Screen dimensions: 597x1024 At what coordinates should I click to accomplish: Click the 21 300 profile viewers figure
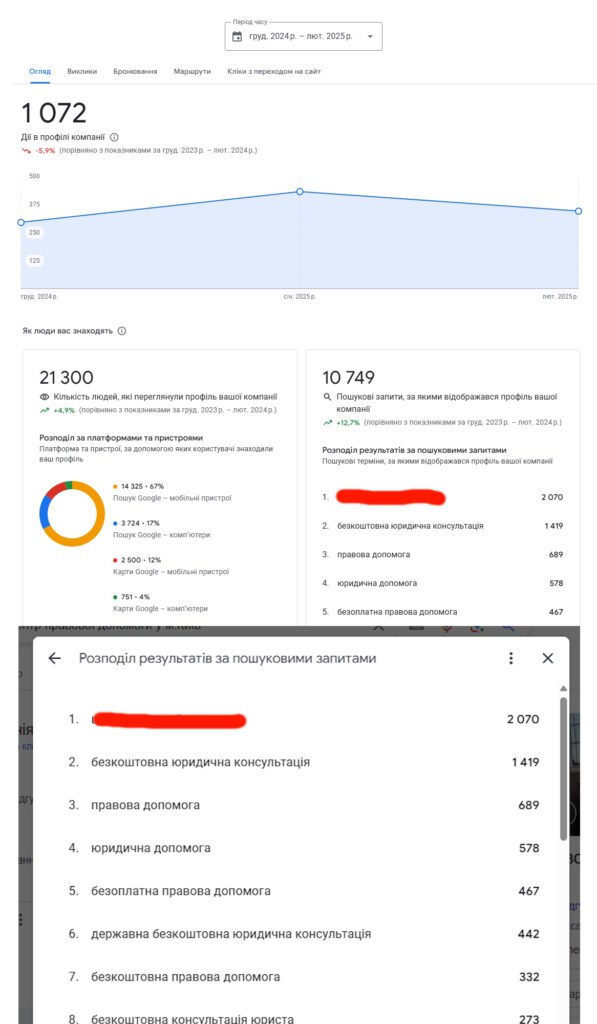click(66, 377)
